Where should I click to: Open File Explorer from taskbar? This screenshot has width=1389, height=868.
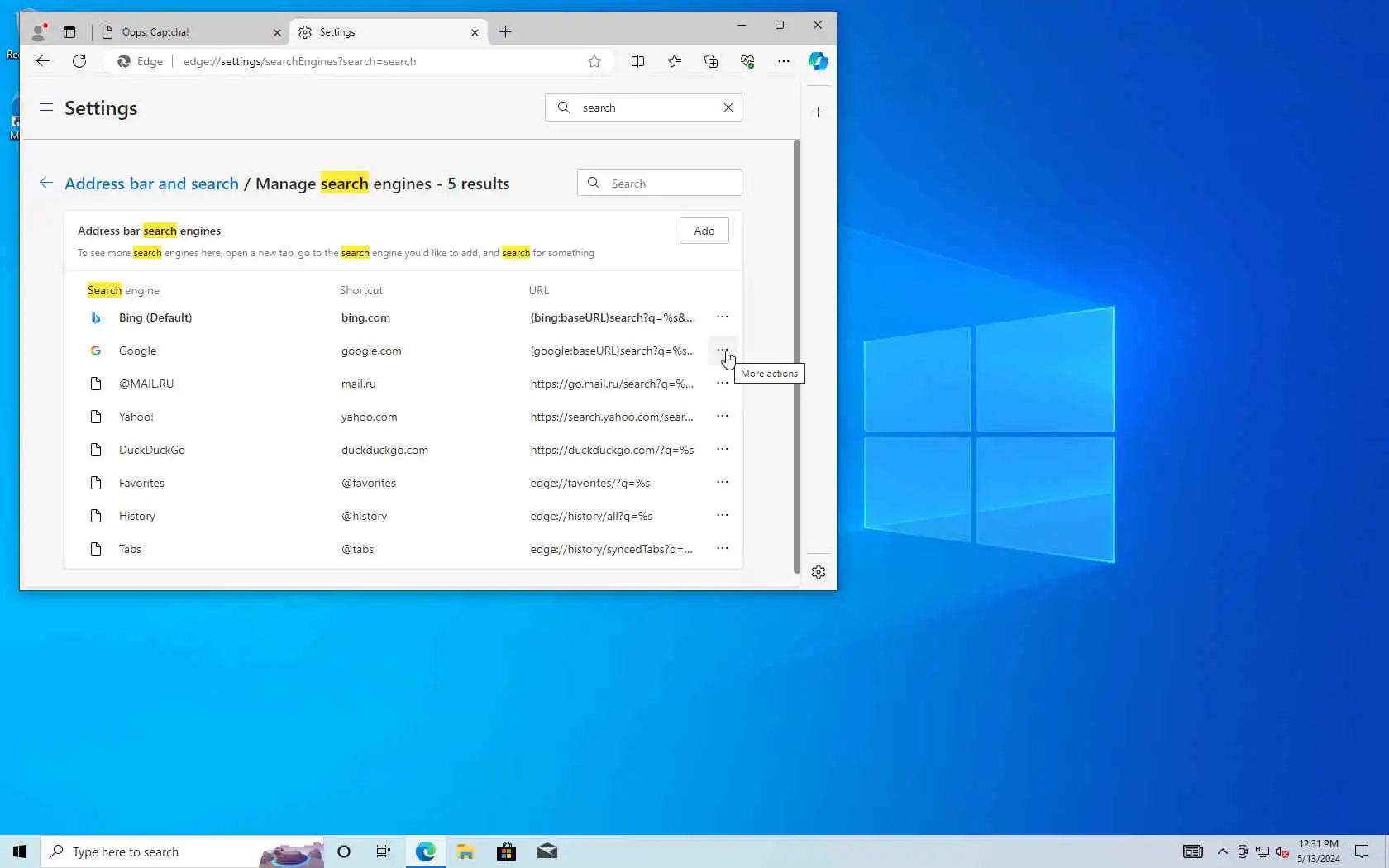pos(465,851)
